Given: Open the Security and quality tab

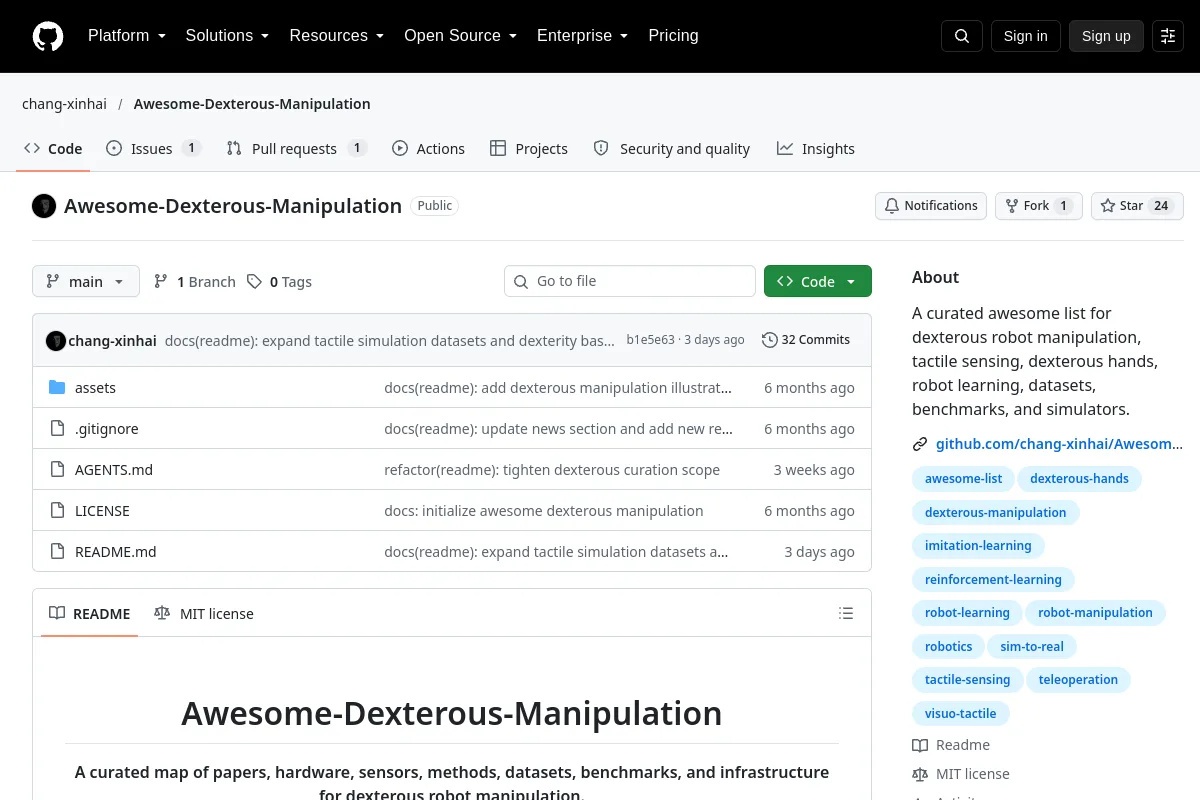Looking at the screenshot, I should click(672, 149).
